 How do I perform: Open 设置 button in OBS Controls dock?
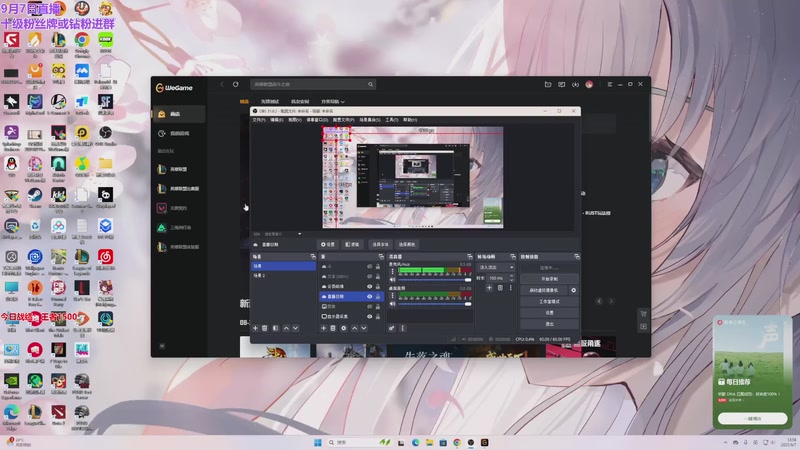click(549, 313)
